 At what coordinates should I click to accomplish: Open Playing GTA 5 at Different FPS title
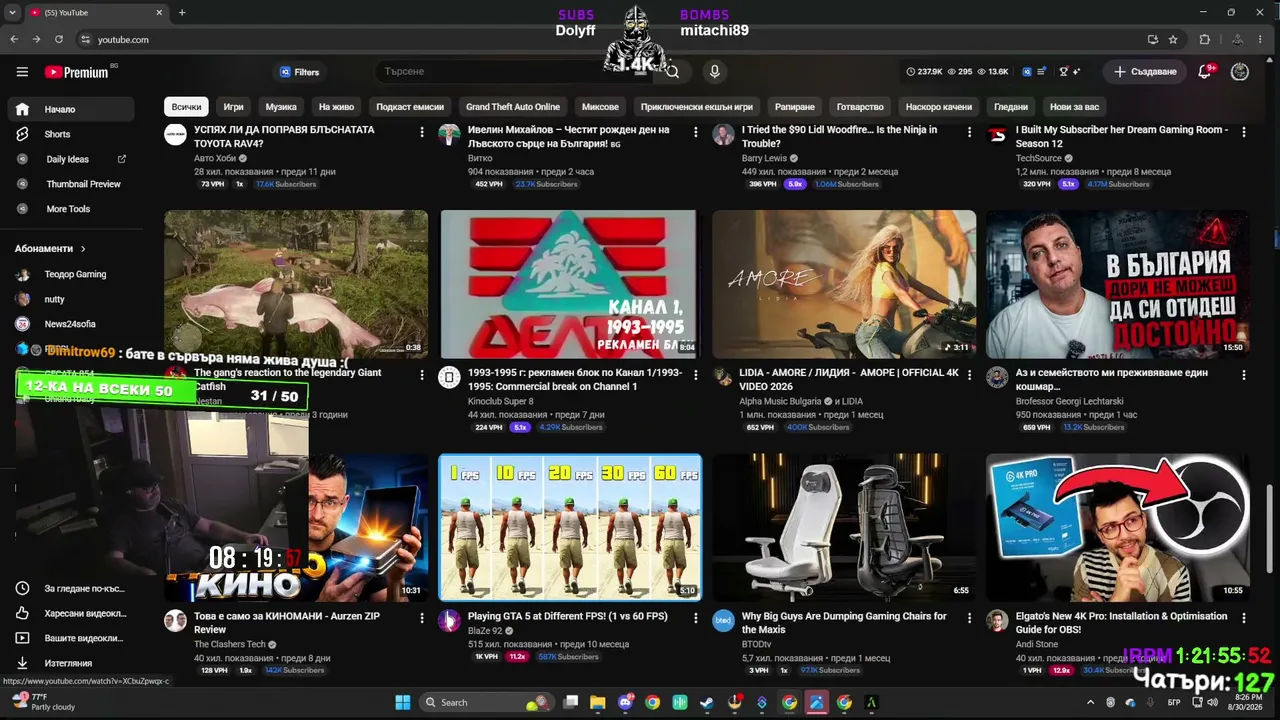click(x=567, y=616)
